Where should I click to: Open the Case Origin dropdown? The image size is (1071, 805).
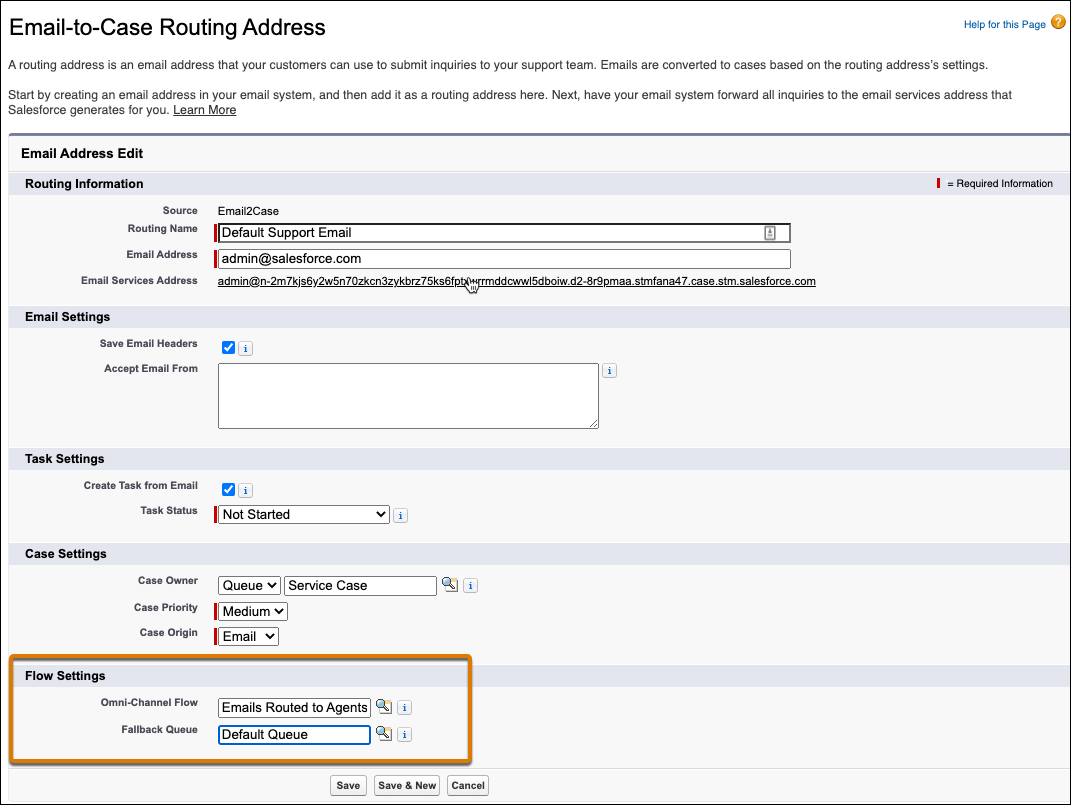coord(246,636)
